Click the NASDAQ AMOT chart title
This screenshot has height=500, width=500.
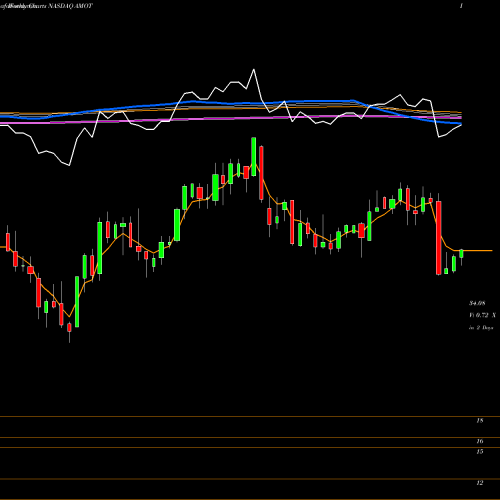[70, 6]
